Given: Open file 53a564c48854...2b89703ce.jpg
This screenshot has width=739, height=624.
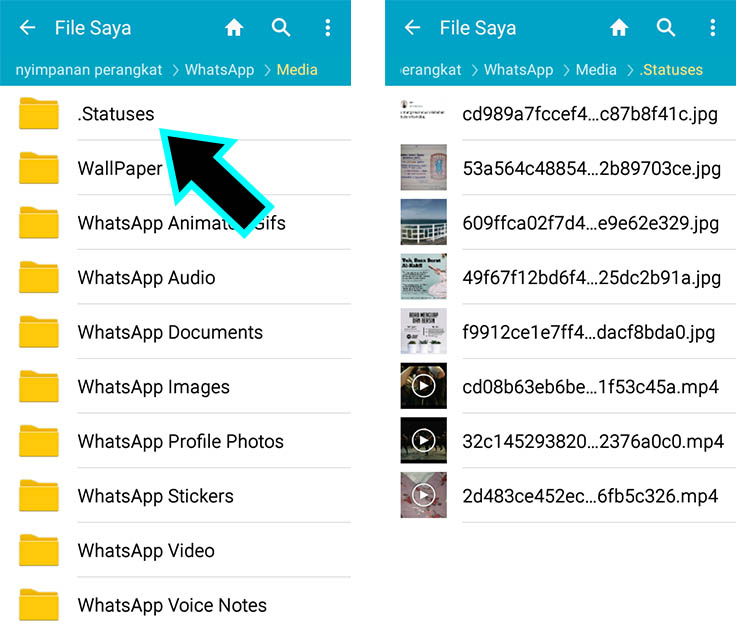Looking at the screenshot, I should pyautogui.click(x=590, y=168).
